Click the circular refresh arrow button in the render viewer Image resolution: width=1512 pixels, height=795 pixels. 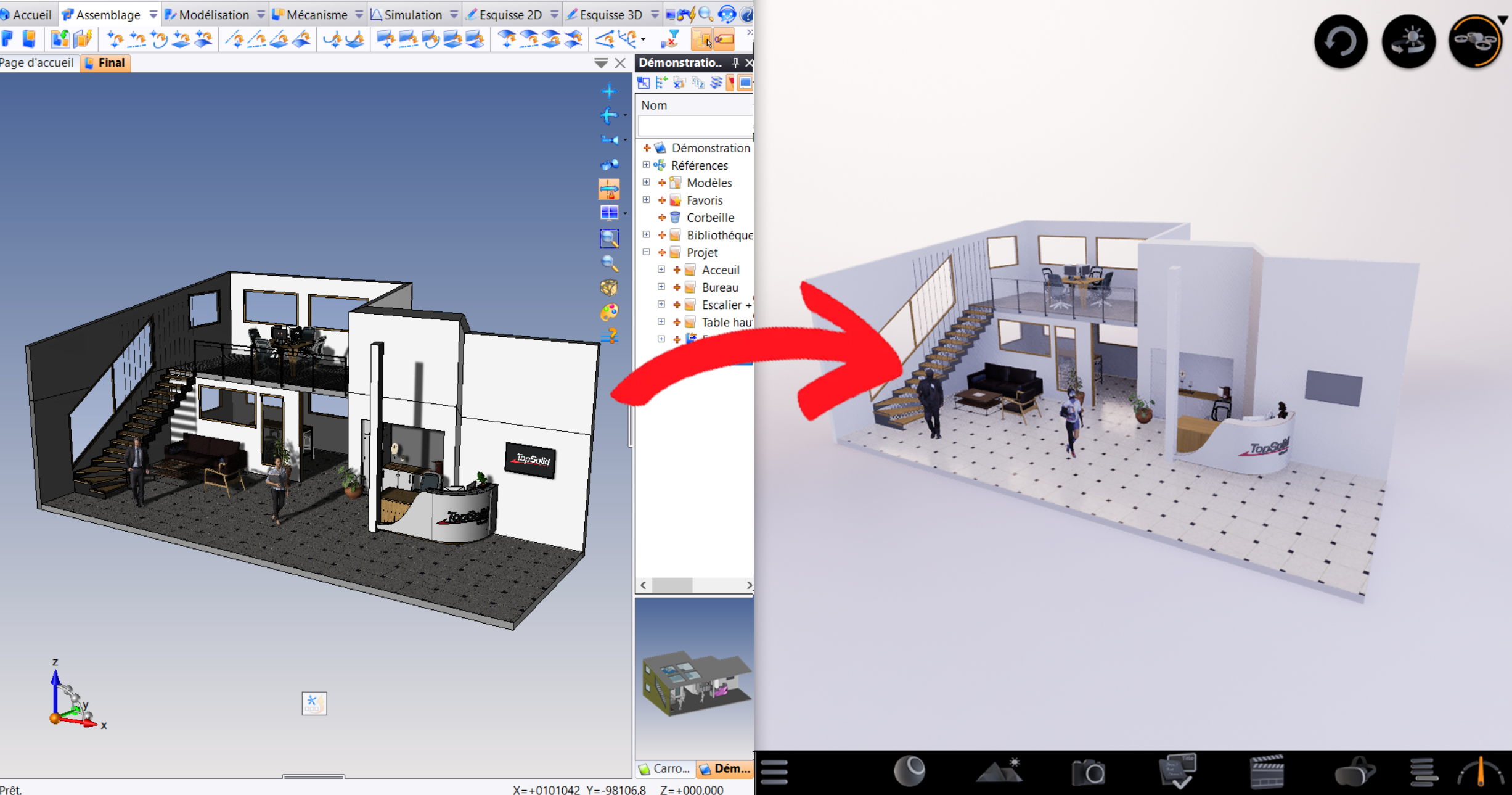pyautogui.click(x=1341, y=41)
